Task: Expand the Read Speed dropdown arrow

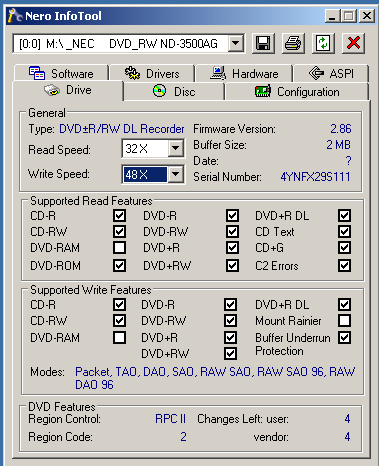Action: (x=176, y=148)
